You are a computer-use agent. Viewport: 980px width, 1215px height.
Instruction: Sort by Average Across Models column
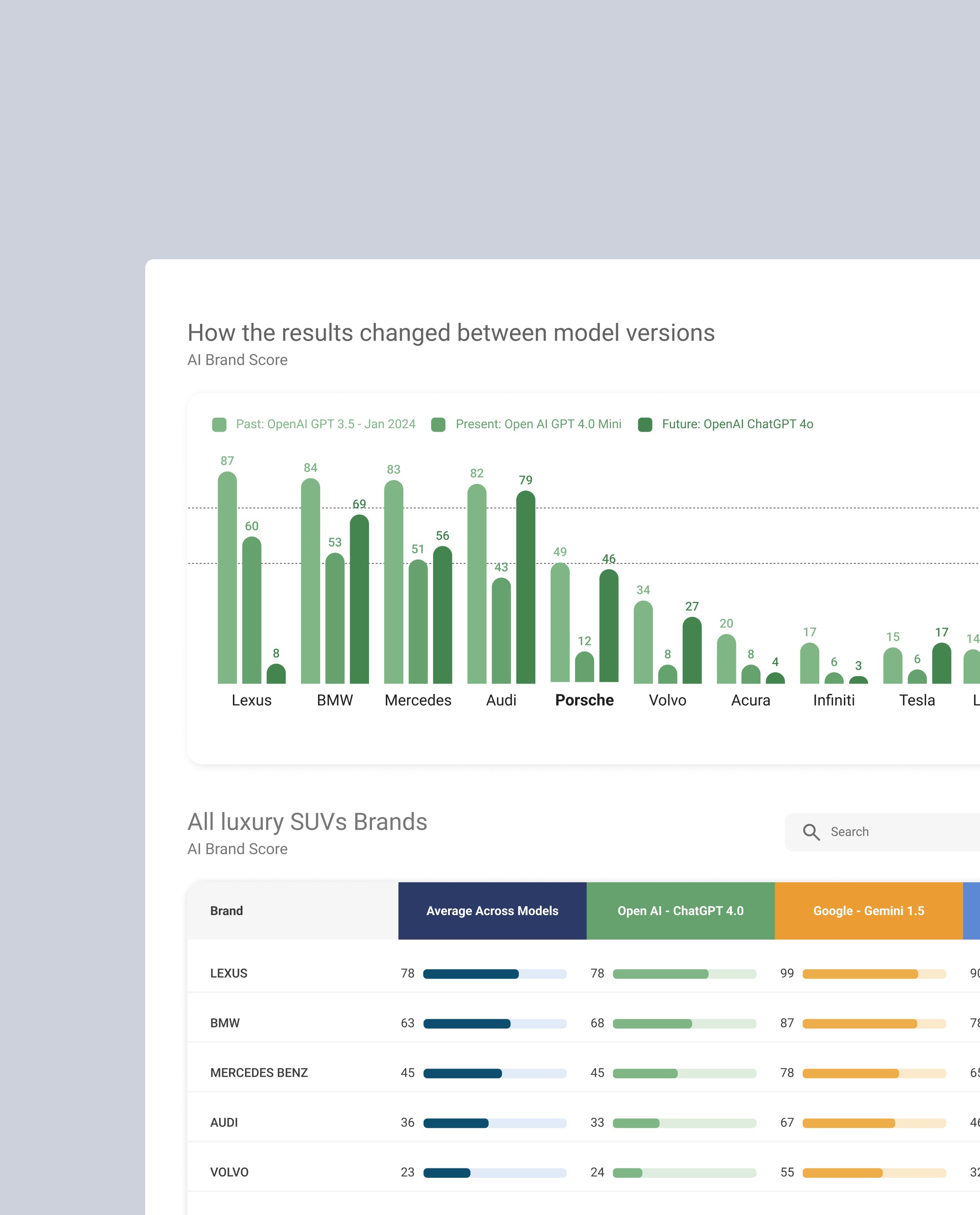(492, 911)
